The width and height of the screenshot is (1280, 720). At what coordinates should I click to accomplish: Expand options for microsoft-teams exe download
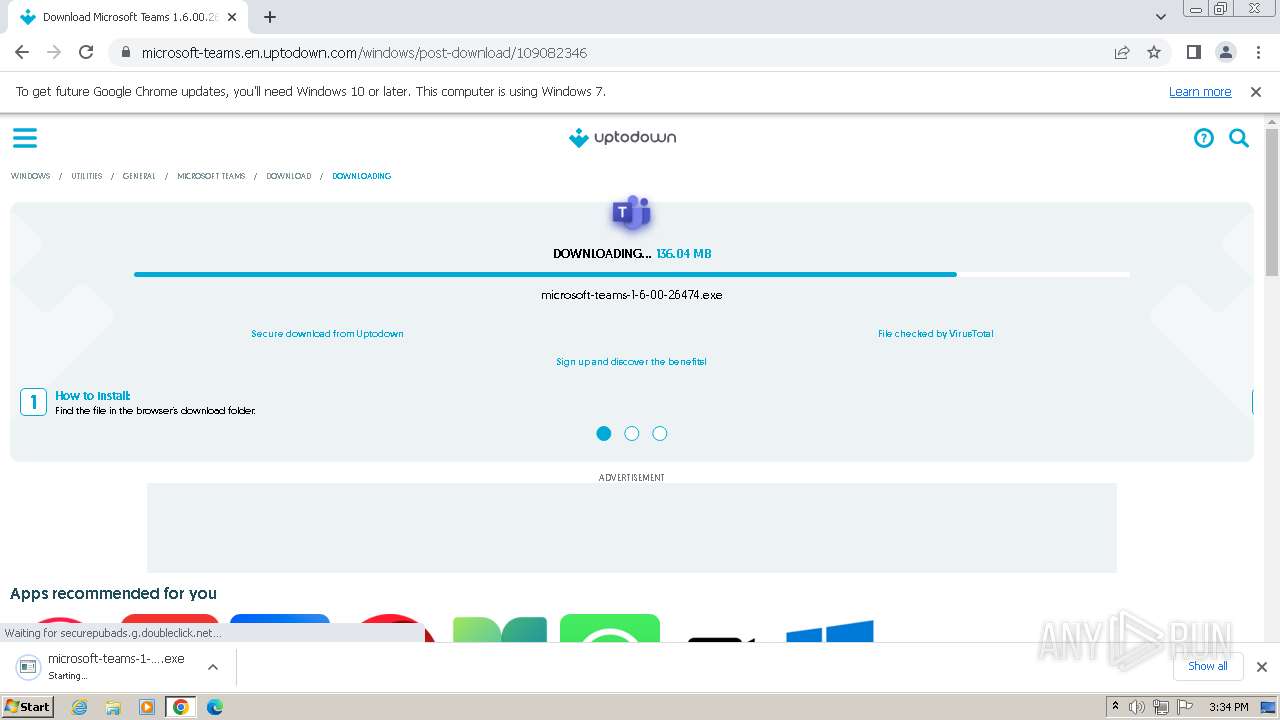pyautogui.click(x=213, y=667)
